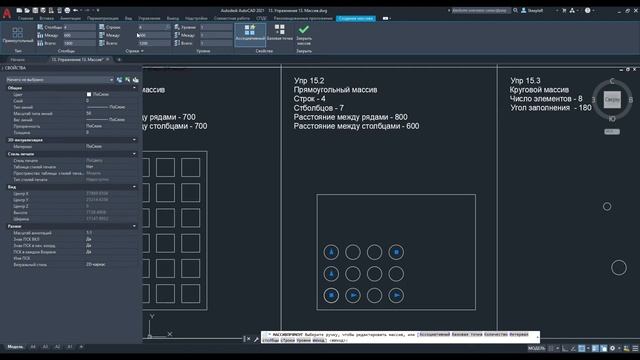Collapse the 3D-визуализация properties section

[134, 140]
